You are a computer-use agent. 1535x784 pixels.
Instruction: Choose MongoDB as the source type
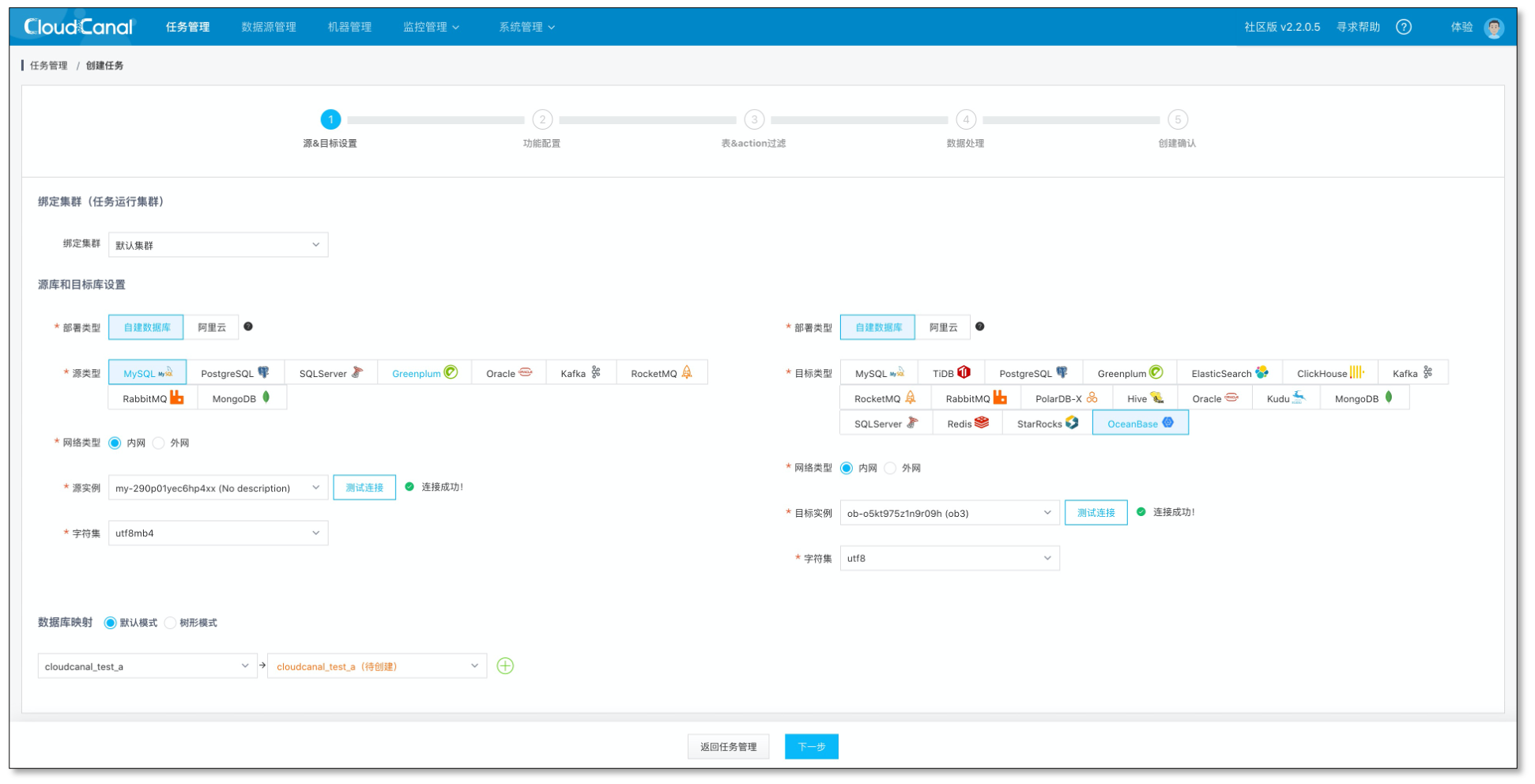[241, 398]
